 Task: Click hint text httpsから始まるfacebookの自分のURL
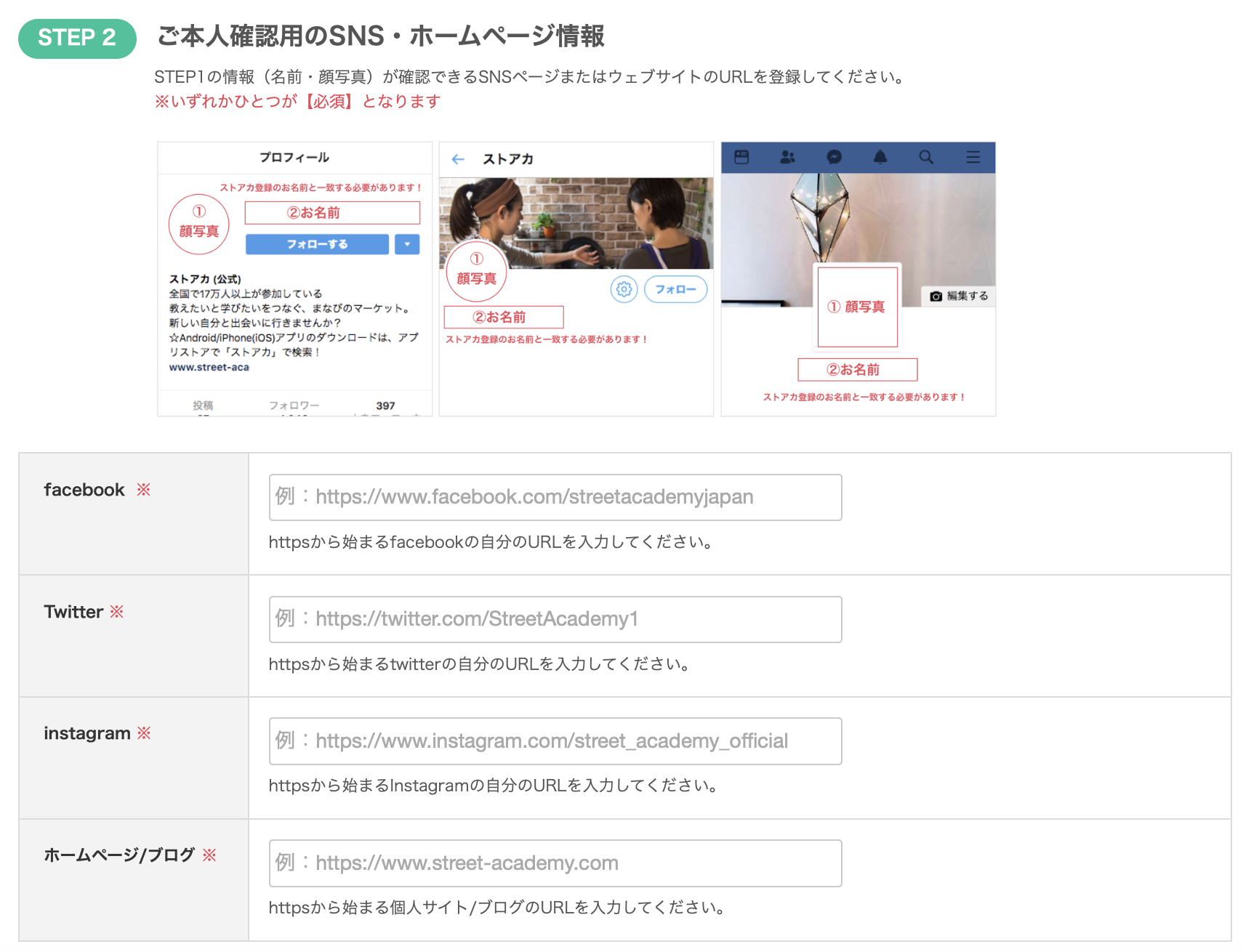(491, 542)
